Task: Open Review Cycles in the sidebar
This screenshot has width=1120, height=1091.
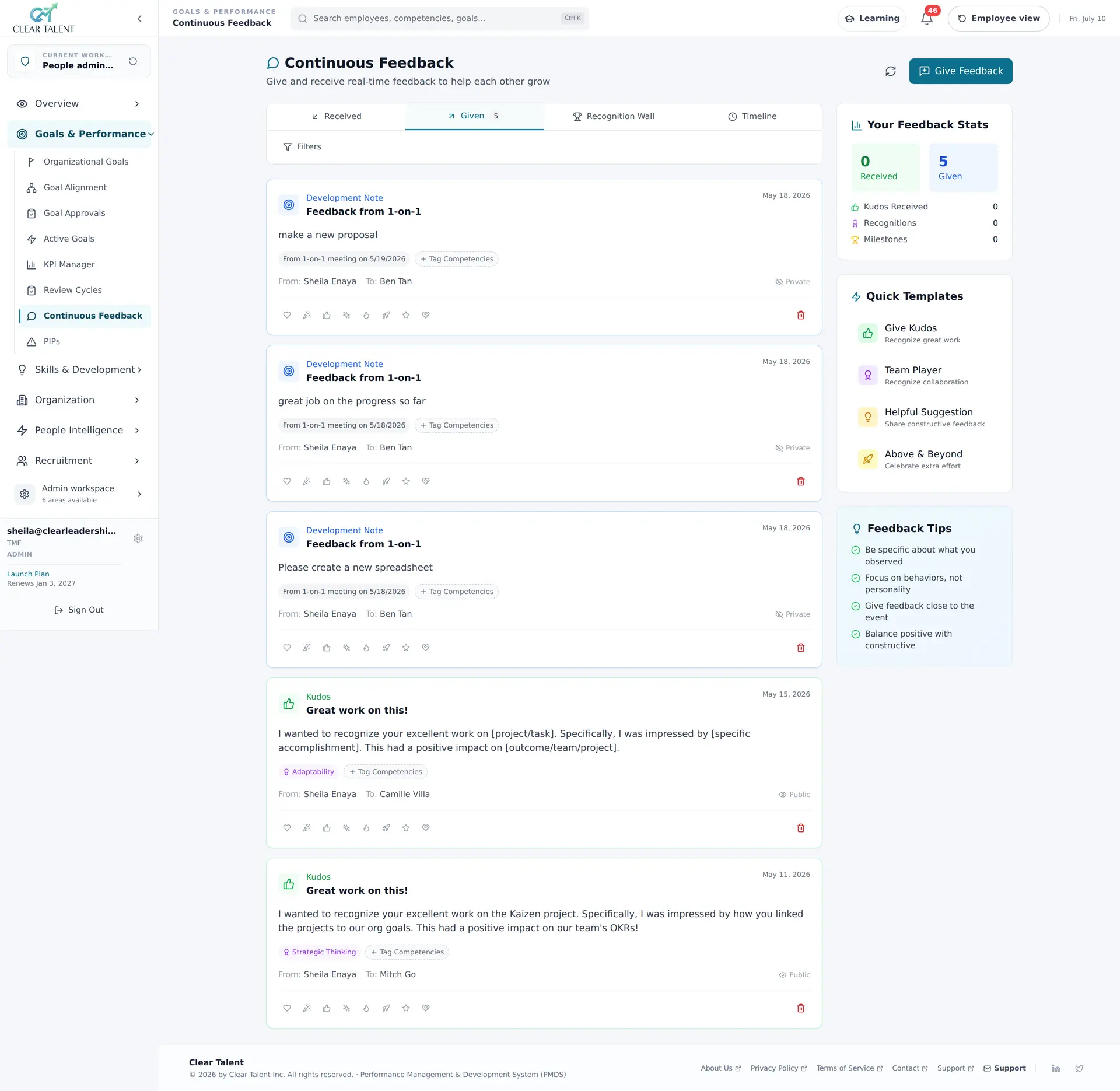Action: click(x=85, y=291)
